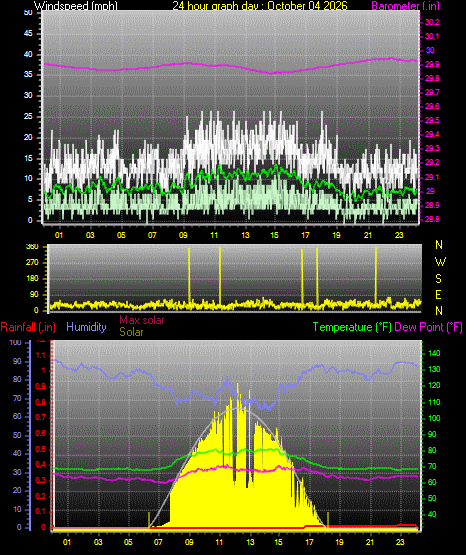Click the '29.1' barometer axis value
This screenshot has height=555, width=466.
[432, 177]
